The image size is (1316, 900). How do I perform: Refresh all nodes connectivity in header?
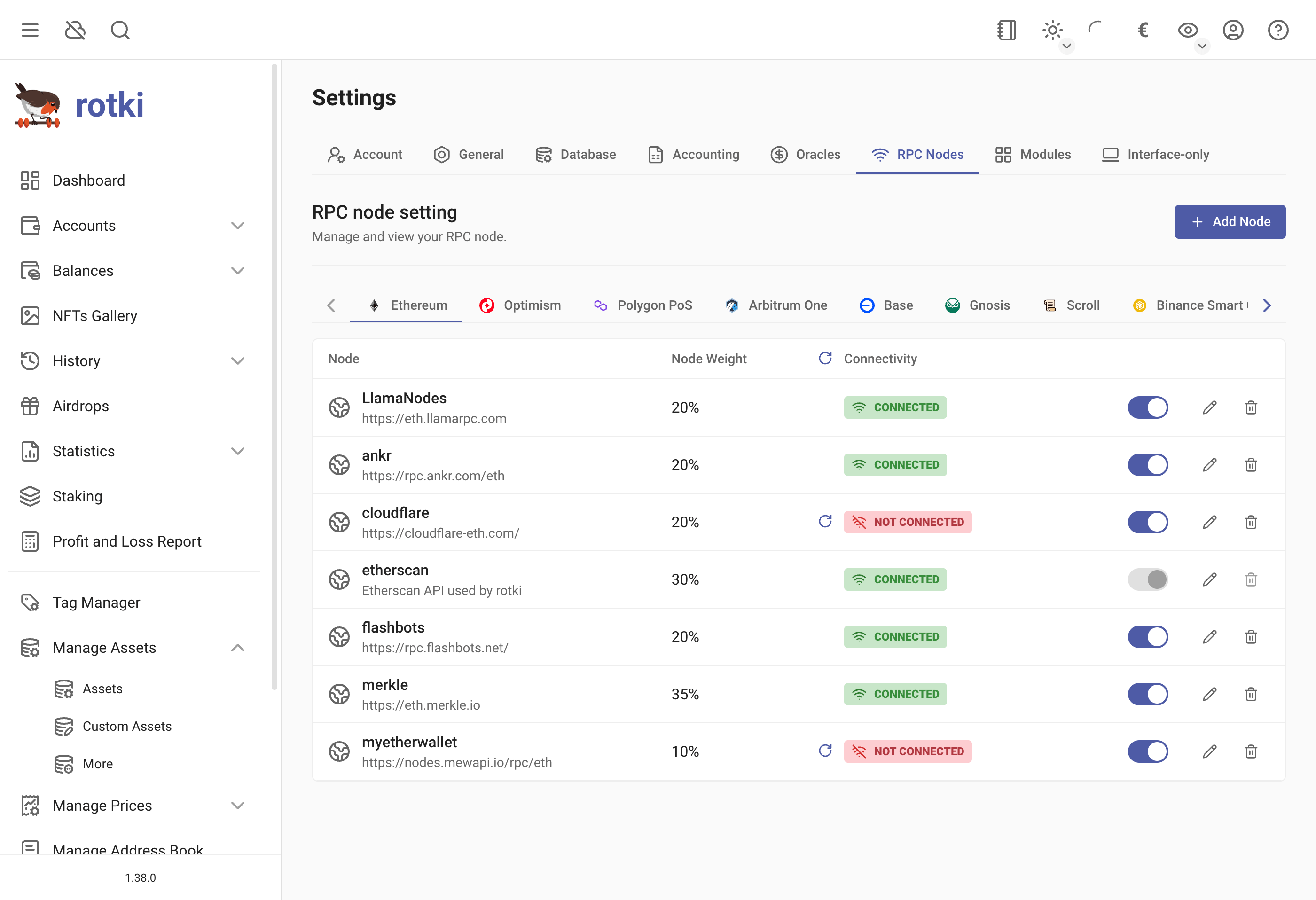[825, 358]
